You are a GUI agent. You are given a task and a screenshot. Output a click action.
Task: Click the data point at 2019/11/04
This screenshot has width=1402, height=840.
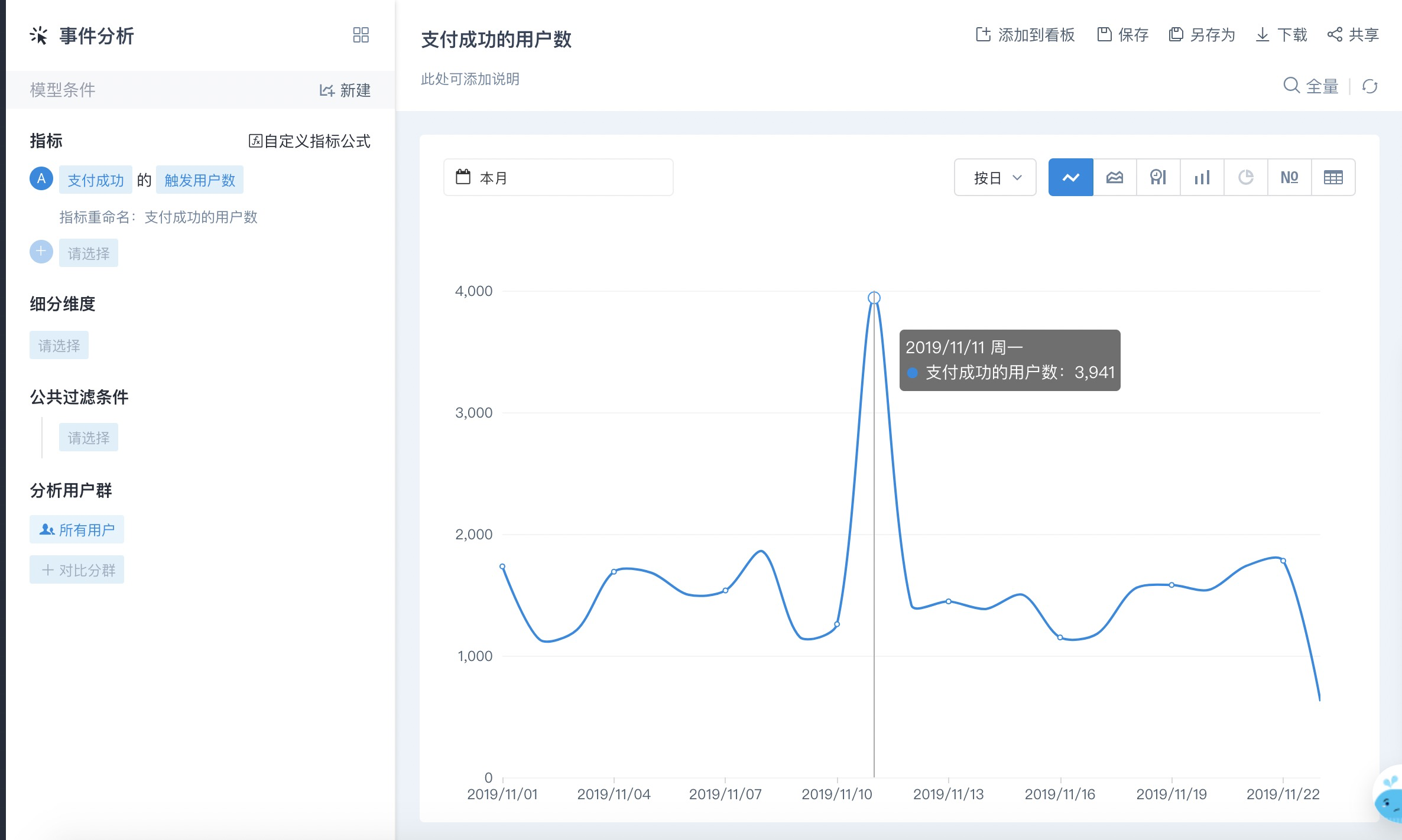(x=614, y=572)
